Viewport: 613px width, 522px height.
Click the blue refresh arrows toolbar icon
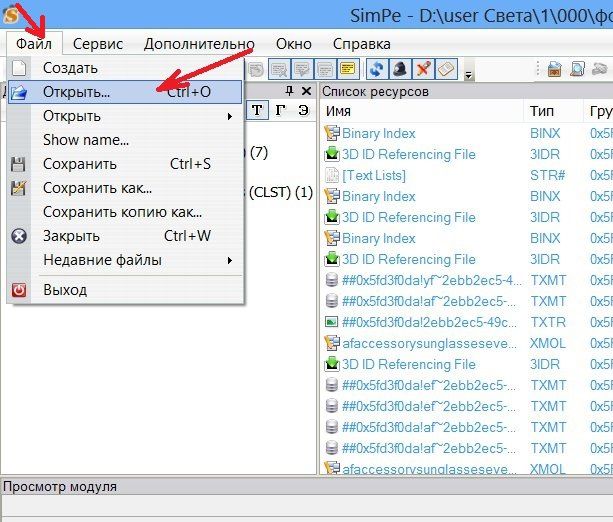click(x=378, y=69)
